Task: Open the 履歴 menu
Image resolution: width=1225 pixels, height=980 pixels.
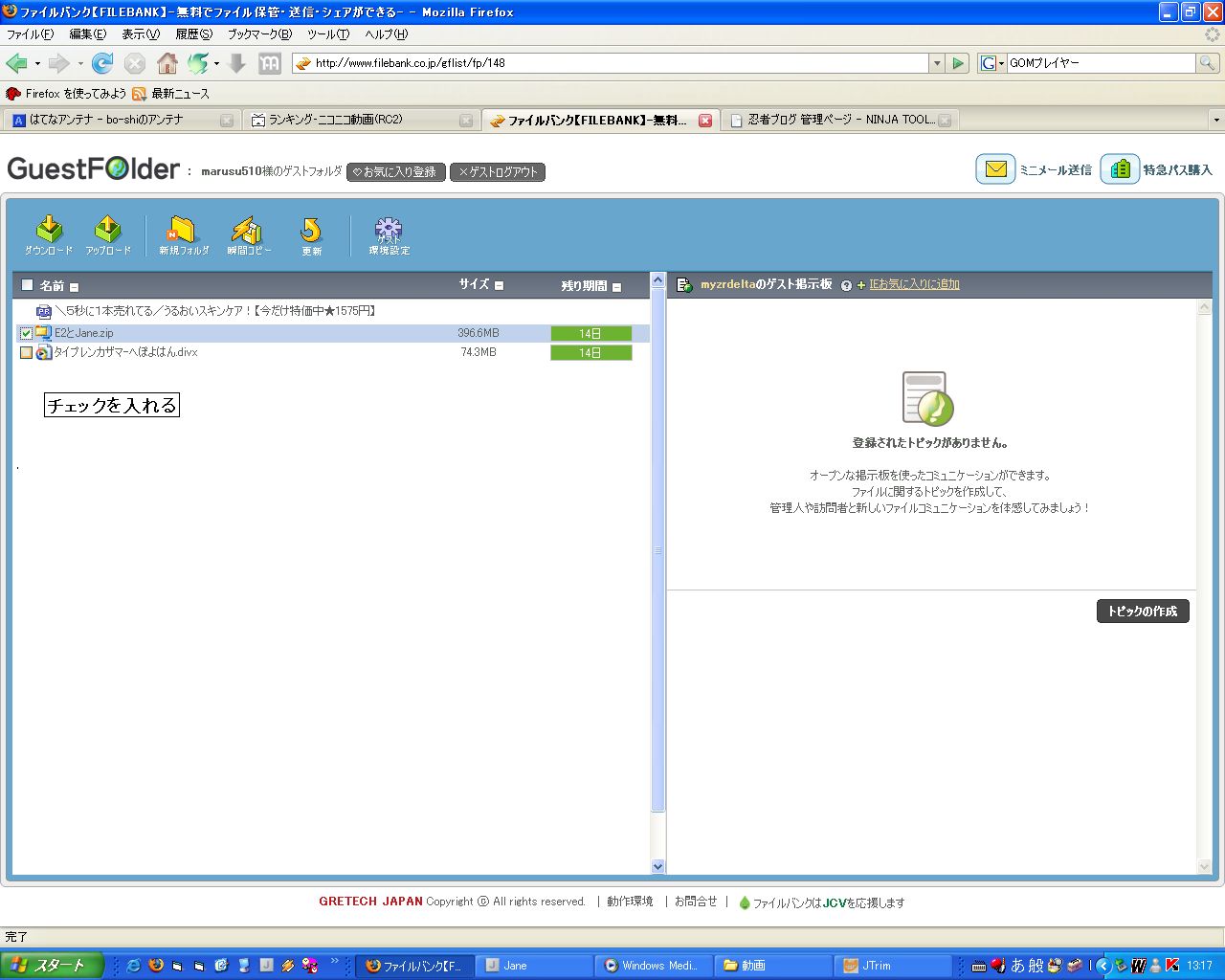Action: point(194,33)
